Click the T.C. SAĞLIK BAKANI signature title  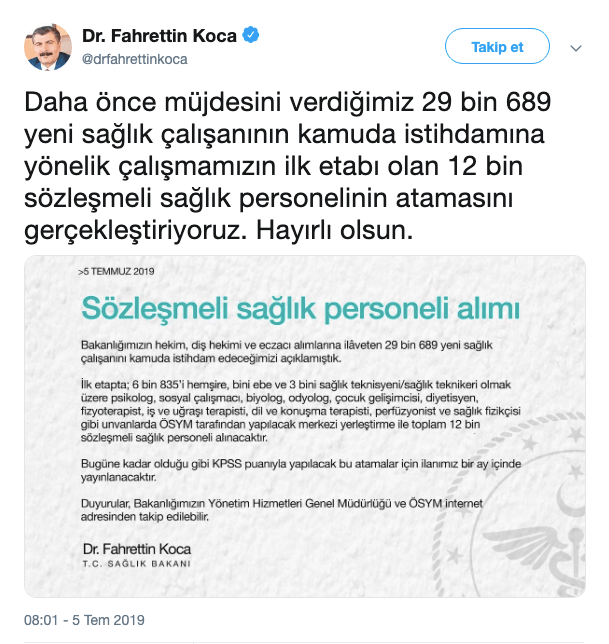(x=137, y=564)
